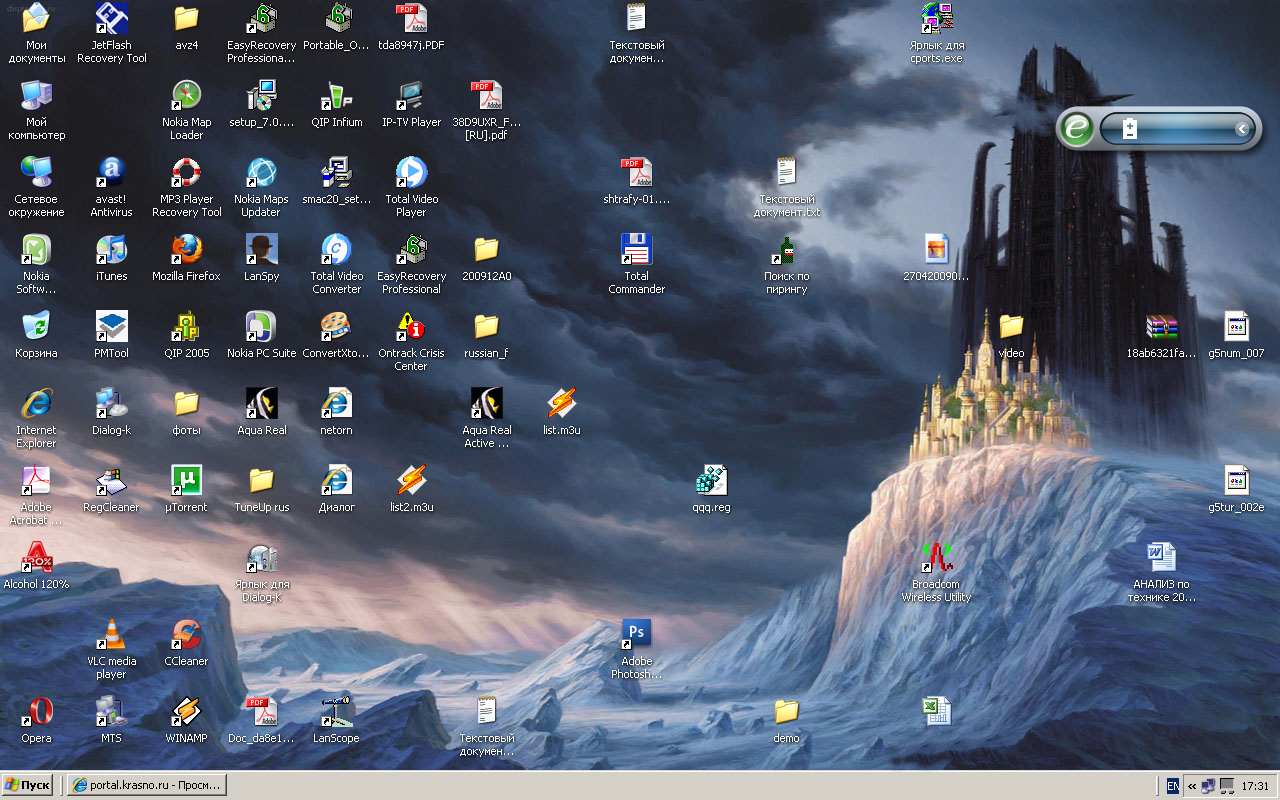Screen dimensions: 1280x800
Task: Click the Пуск start button
Action: [27, 785]
